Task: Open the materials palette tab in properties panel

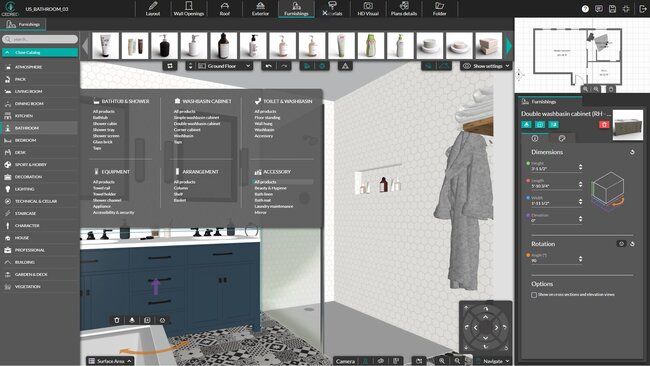Action: tap(562, 138)
